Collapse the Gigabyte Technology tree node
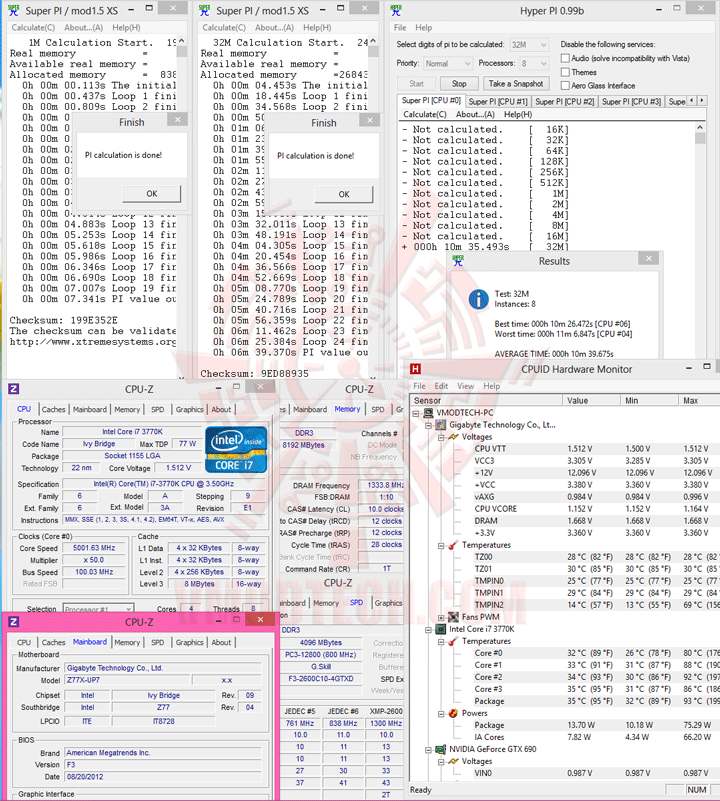The image size is (720, 801). (428, 426)
